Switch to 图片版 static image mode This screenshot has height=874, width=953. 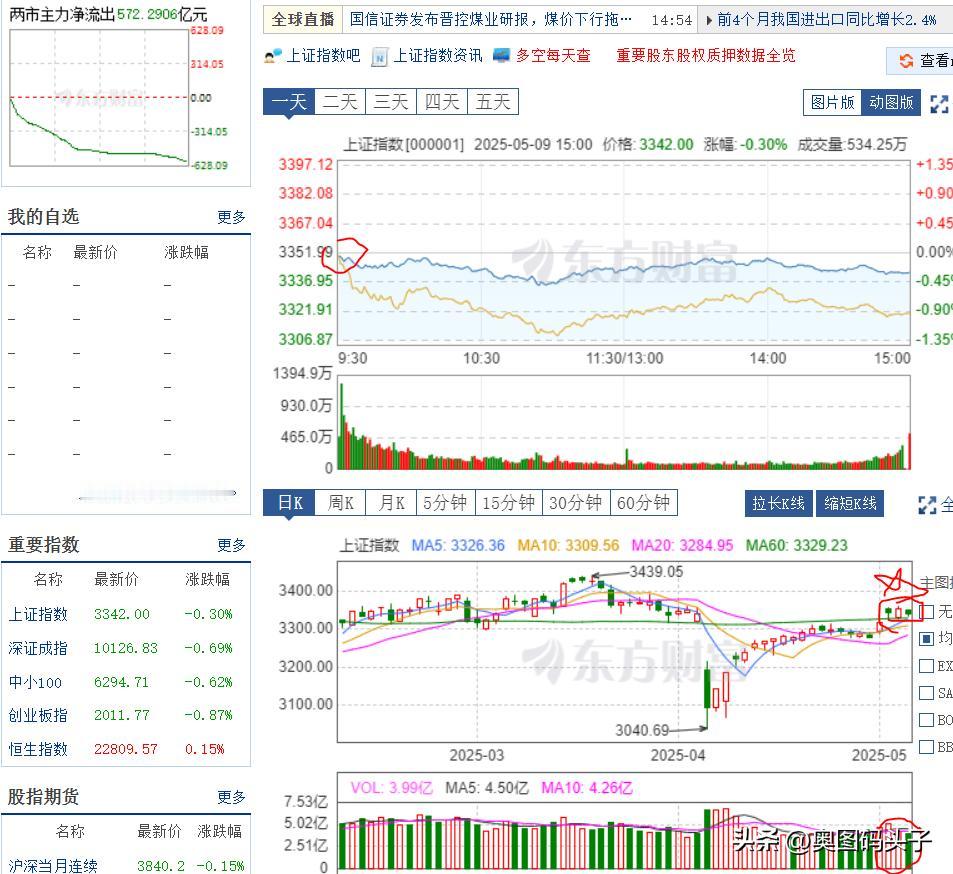pos(833,102)
